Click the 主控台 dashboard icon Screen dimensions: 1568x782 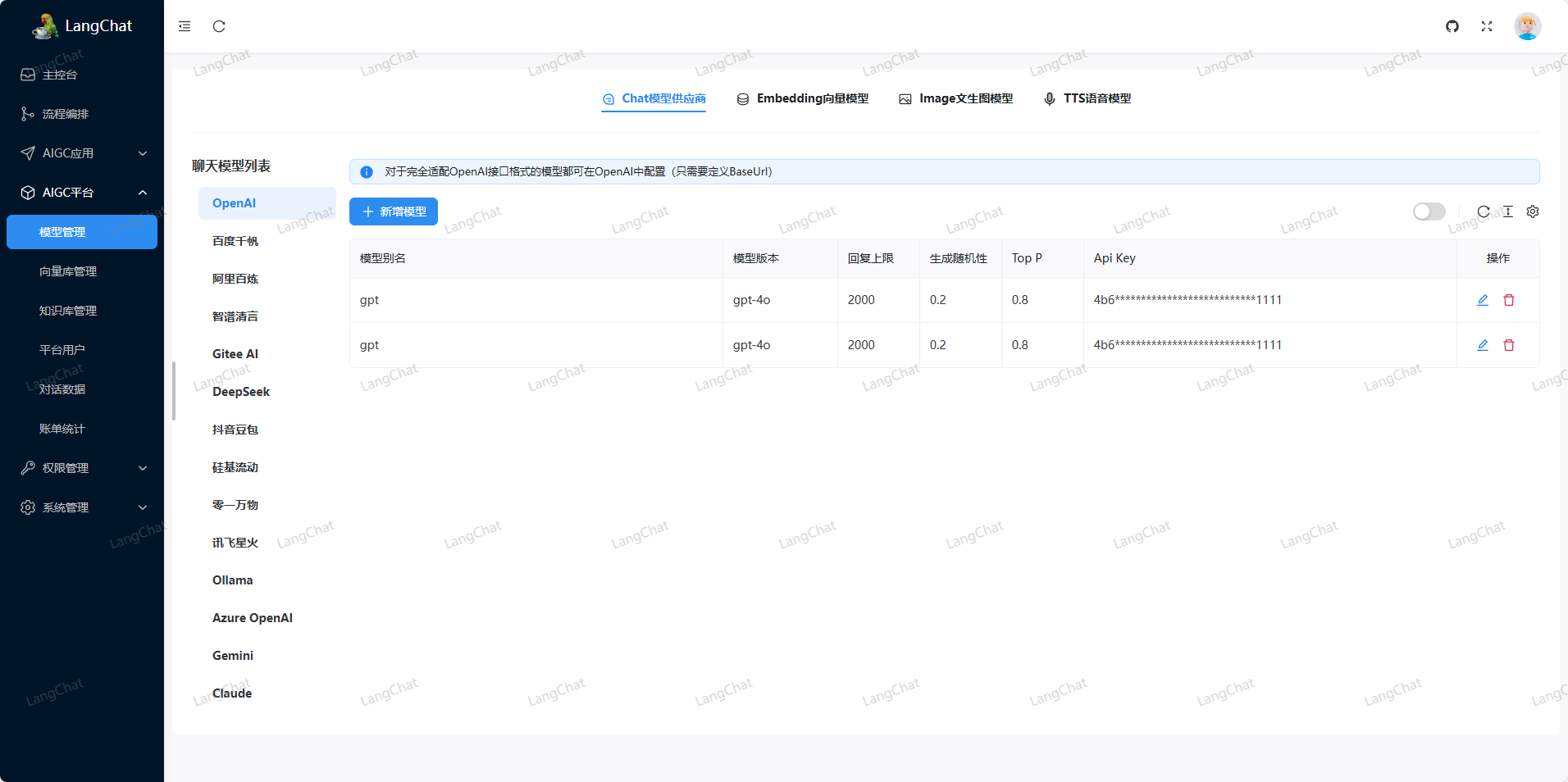pyautogui.click(x=28, y=75)
